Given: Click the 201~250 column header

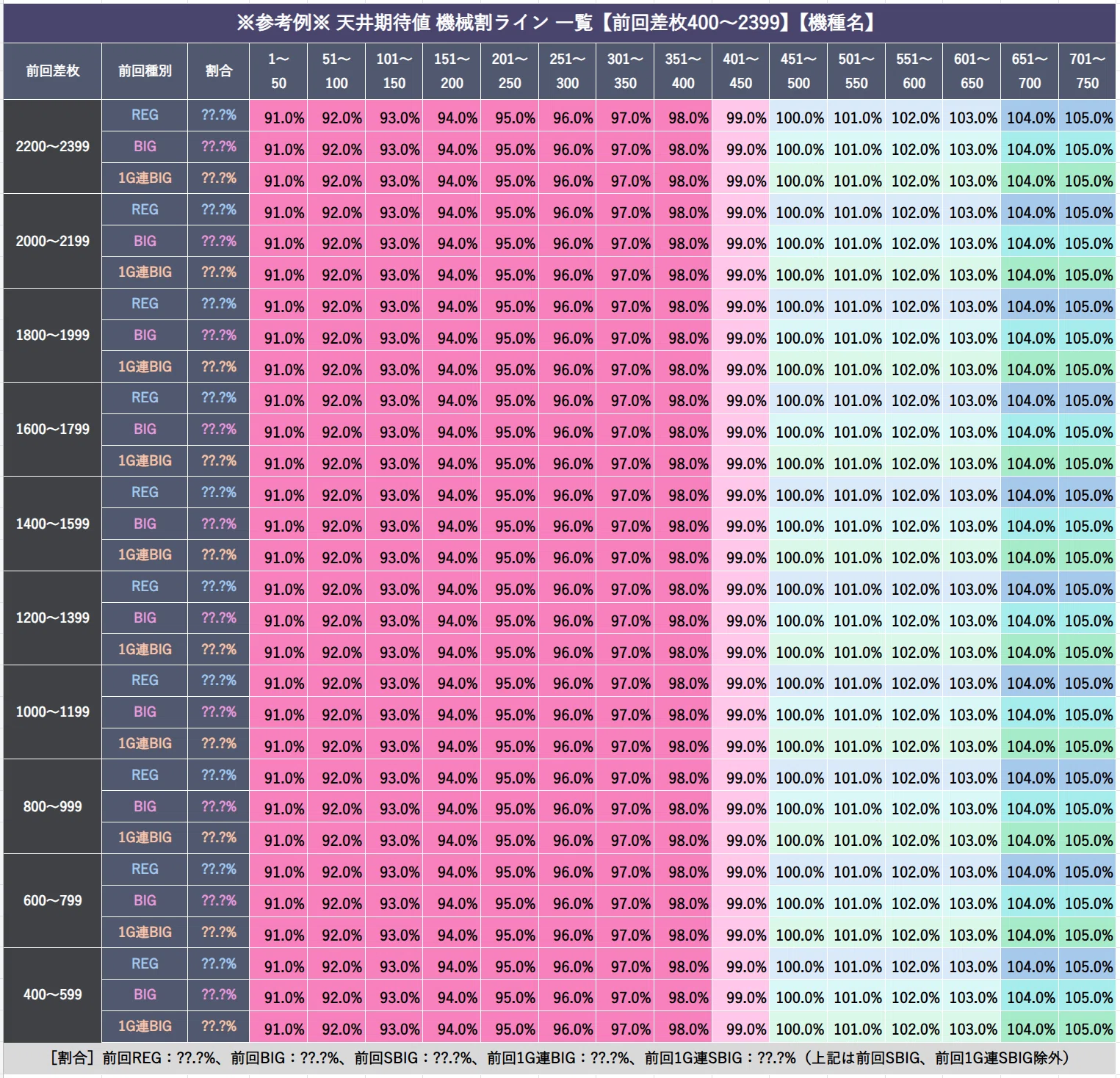Looking at the screenshot, I should point(510,71).
